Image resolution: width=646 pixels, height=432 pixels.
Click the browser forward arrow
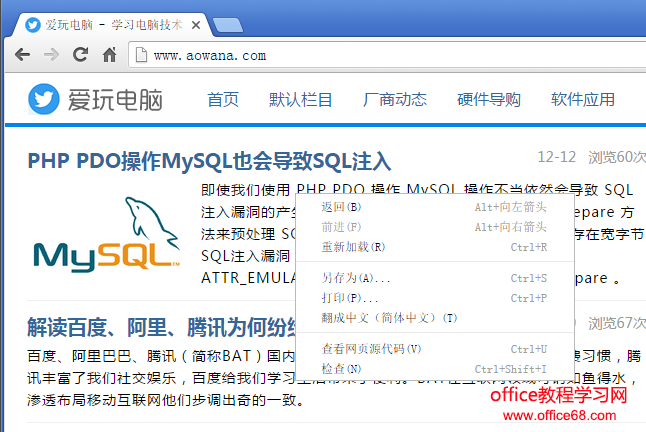(51, 54)
